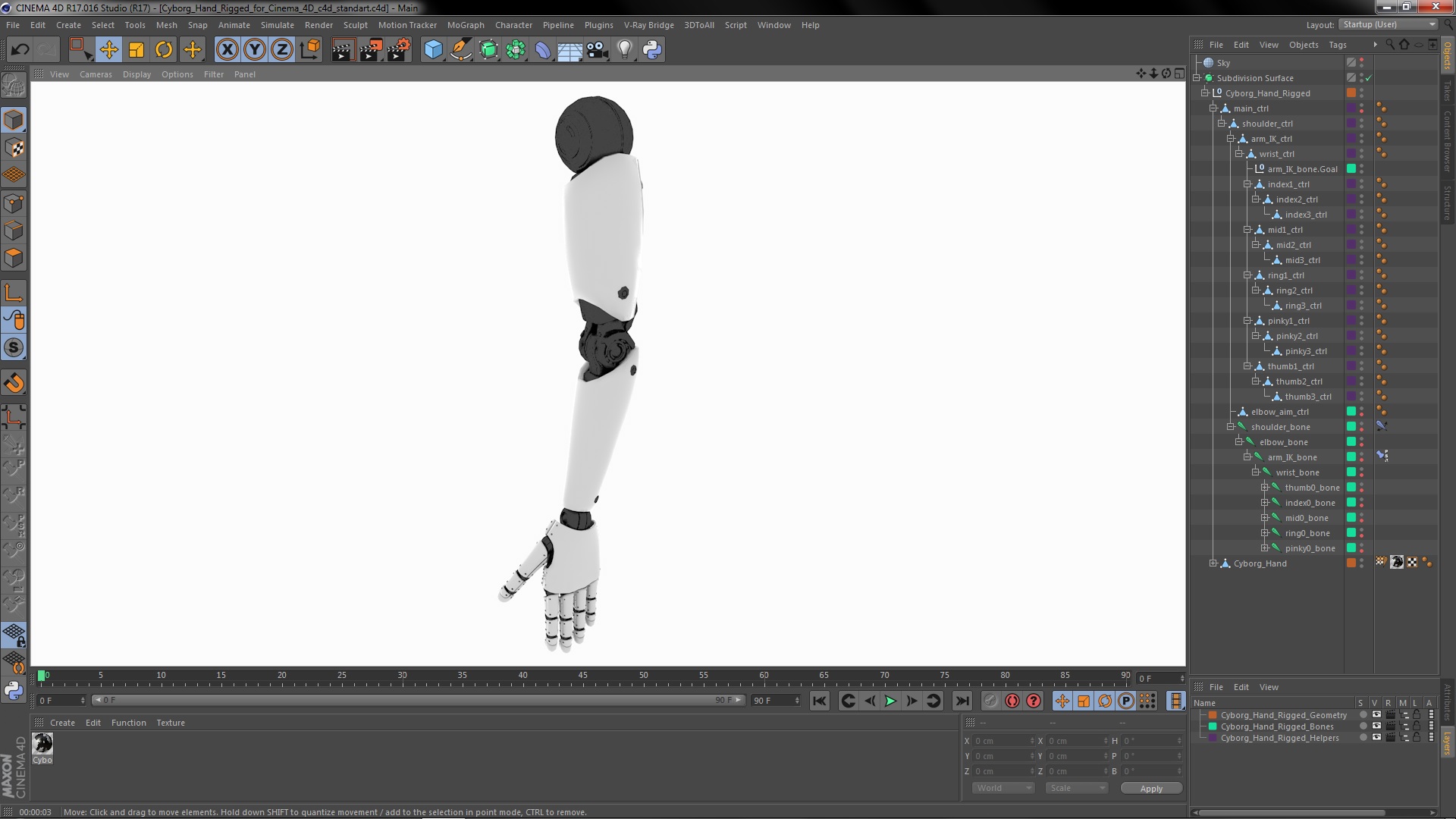Image resolution: width=1456 pixels, height=819 pixels.
Task: Open the viewport Display menu
Action: (x=136, y=74)
